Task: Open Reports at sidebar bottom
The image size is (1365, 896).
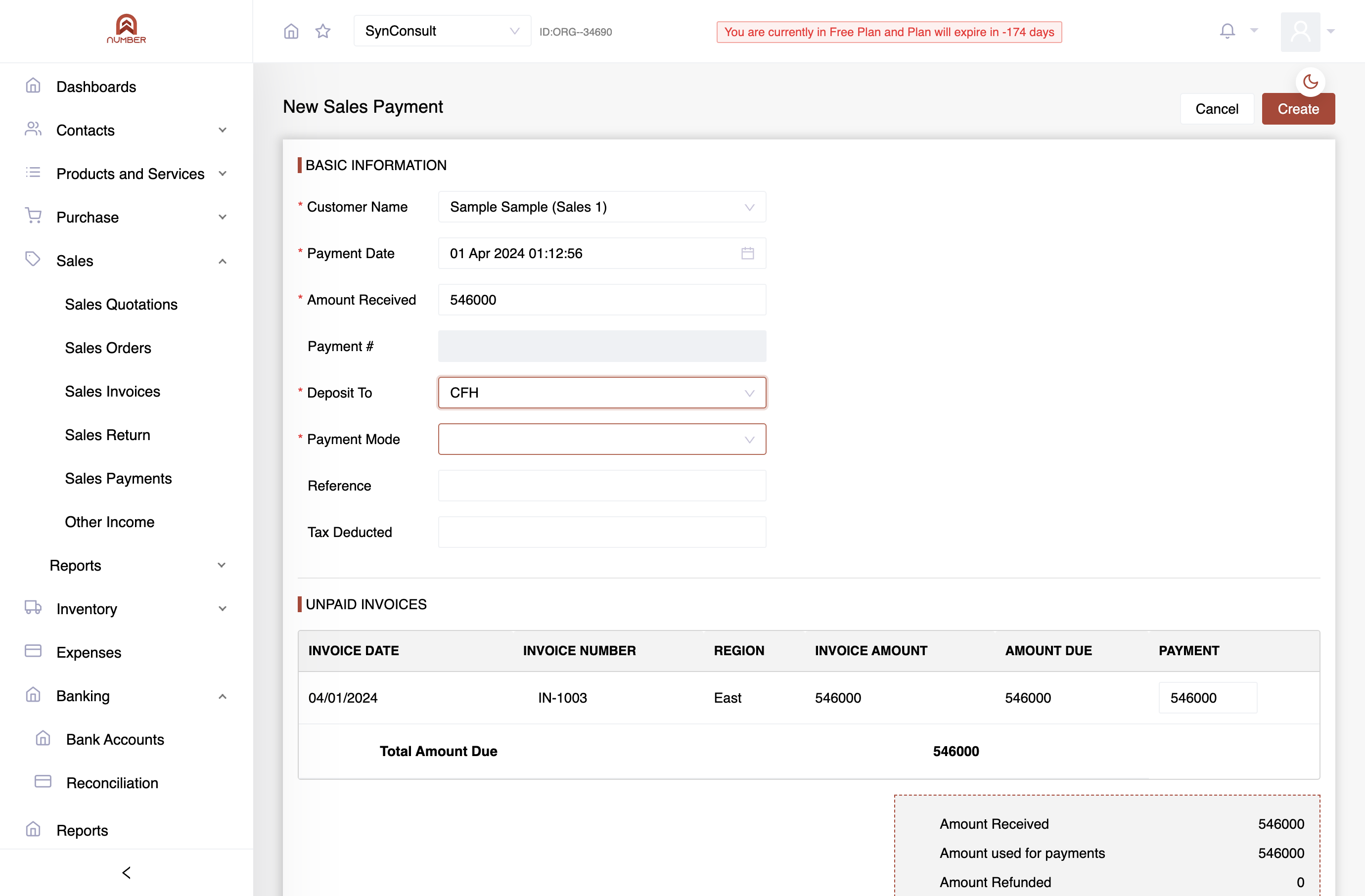Action: (x=82, y=831)
